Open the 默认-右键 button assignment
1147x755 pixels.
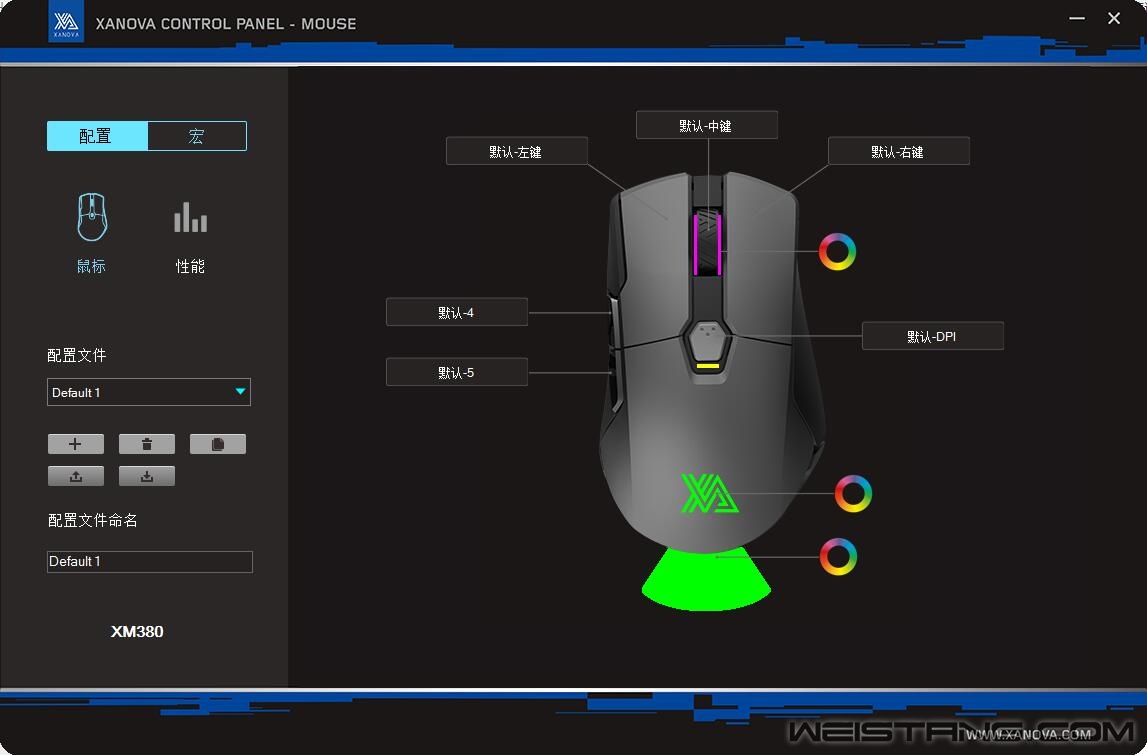pos(898,152)
